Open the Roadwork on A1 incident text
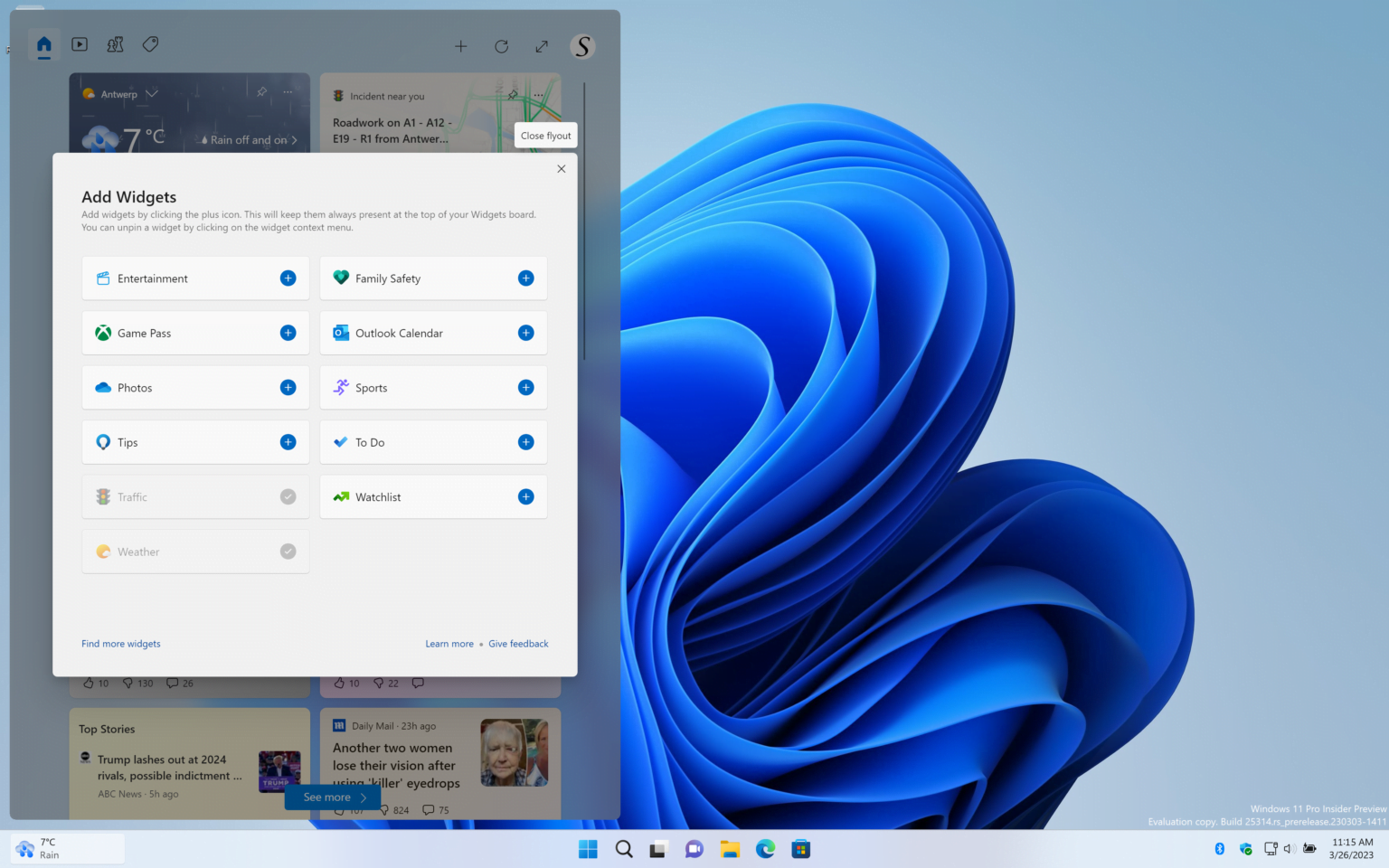 392,131
